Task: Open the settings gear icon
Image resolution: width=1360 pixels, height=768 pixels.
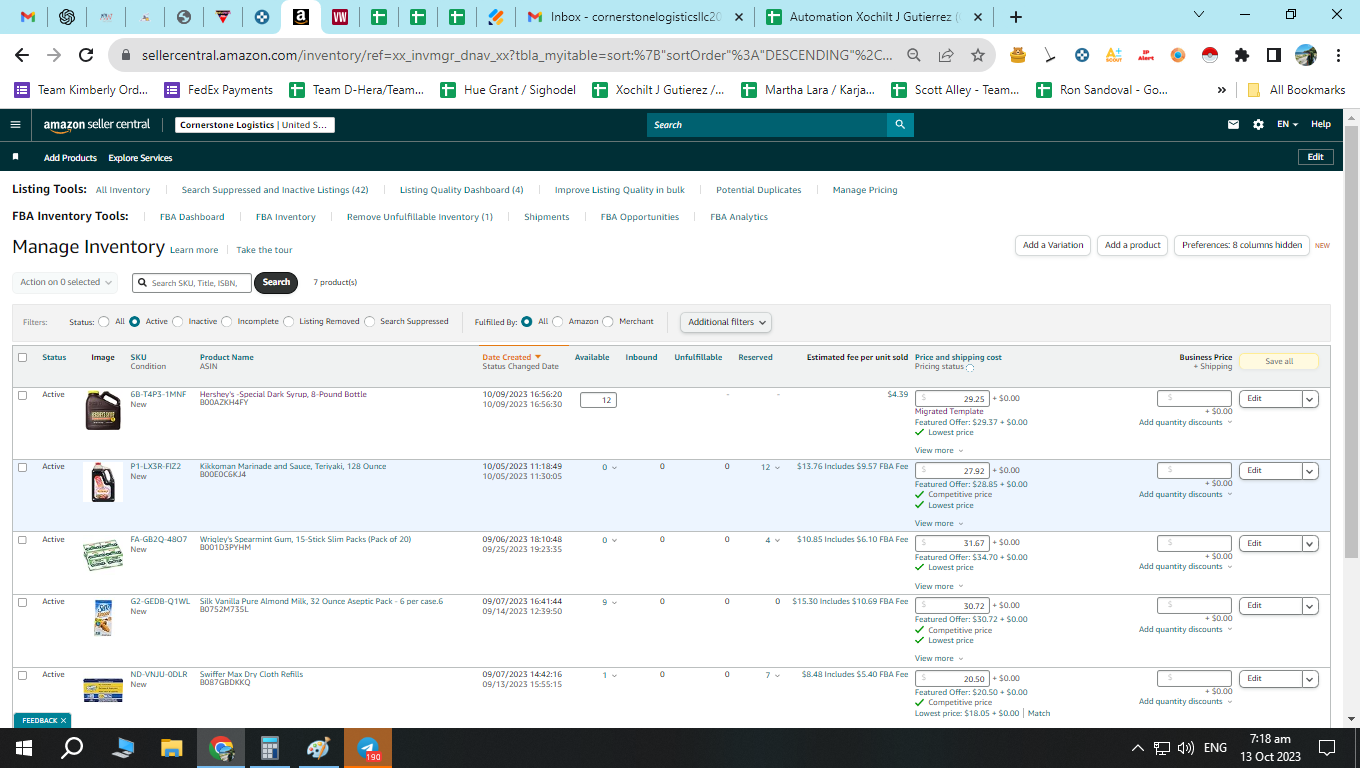Action: [x=1258, y=125]
